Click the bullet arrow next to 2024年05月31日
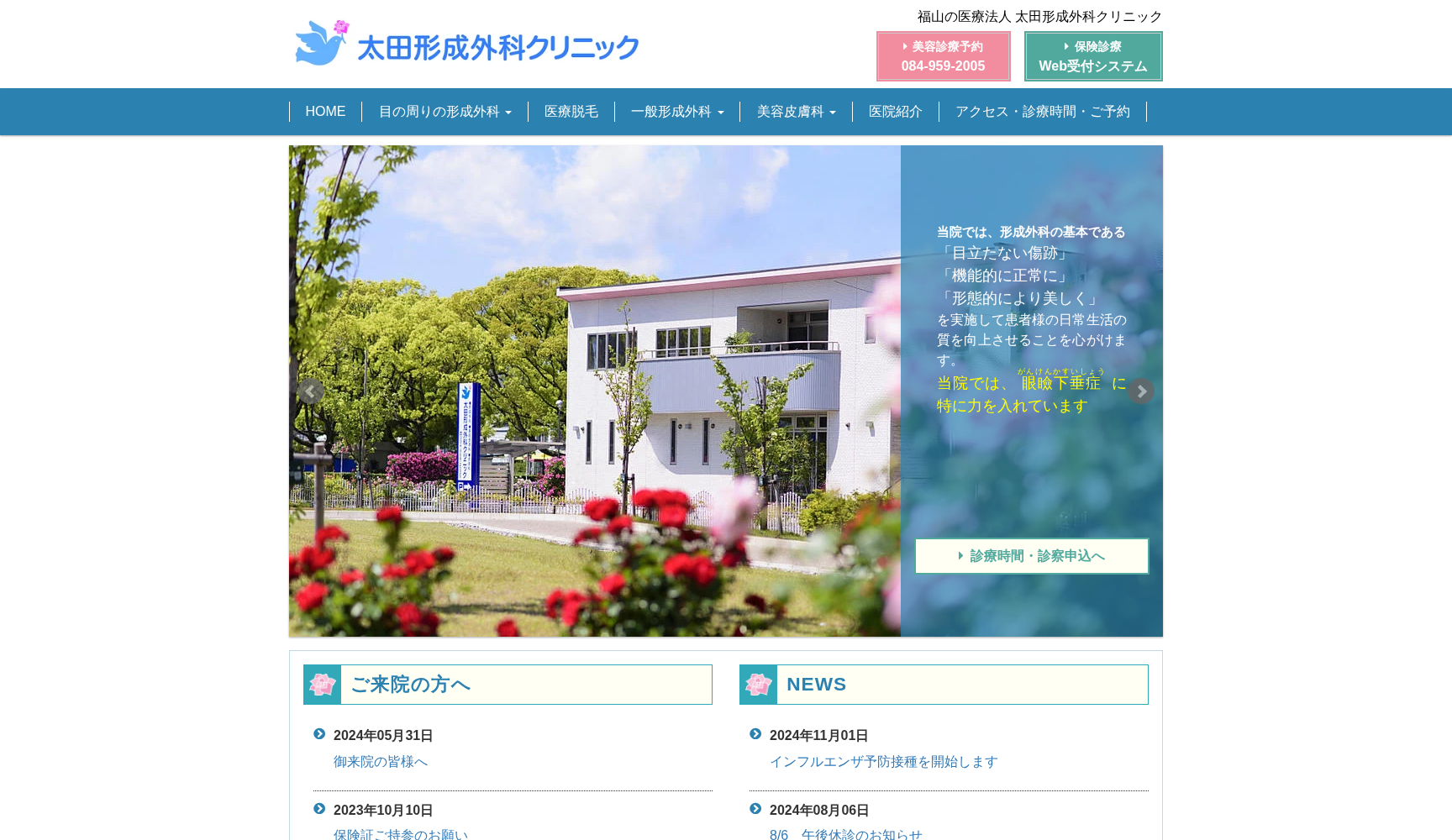1452x840 pixels. pyautogui.click(x=319, y=734)
